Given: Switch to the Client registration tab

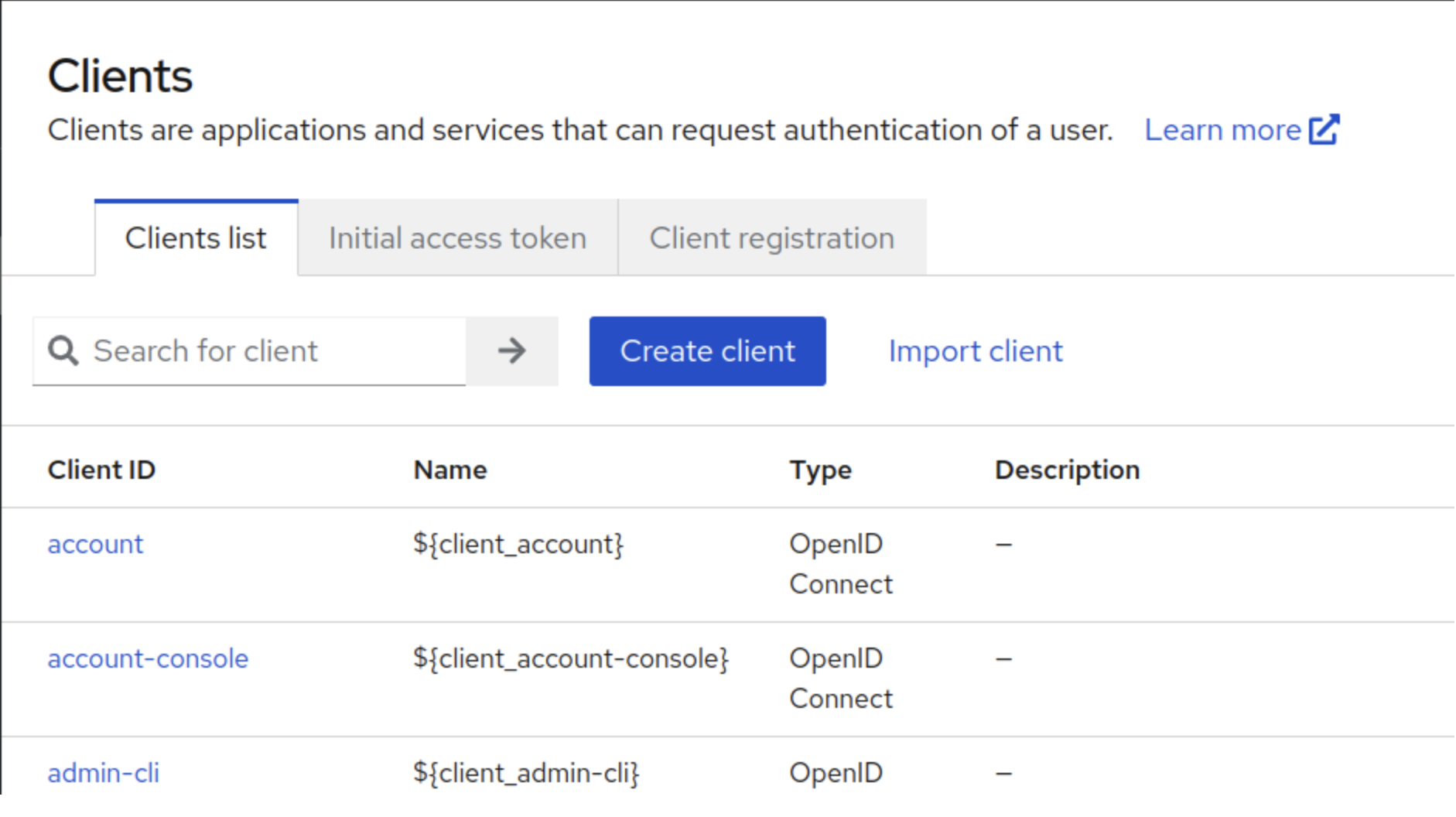Looking at the screenshot, I should tap(772, 238).
